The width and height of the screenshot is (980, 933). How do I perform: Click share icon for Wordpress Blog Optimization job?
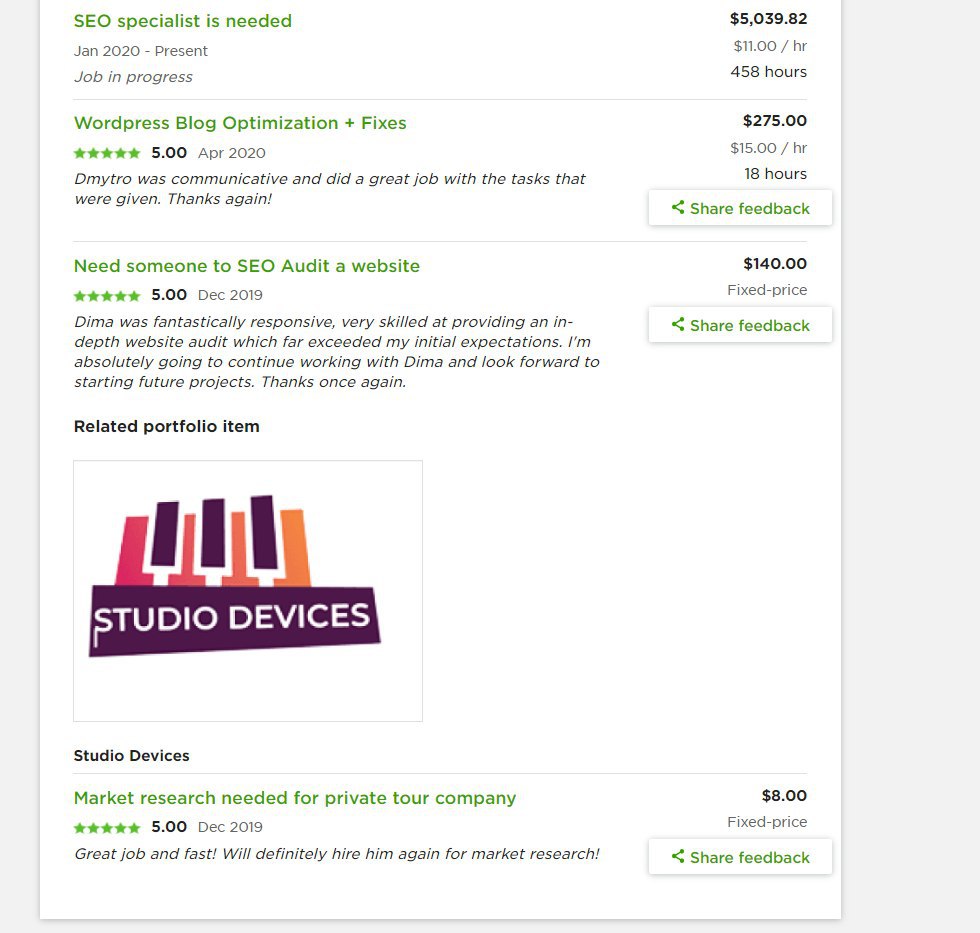[x=678, y=207]
